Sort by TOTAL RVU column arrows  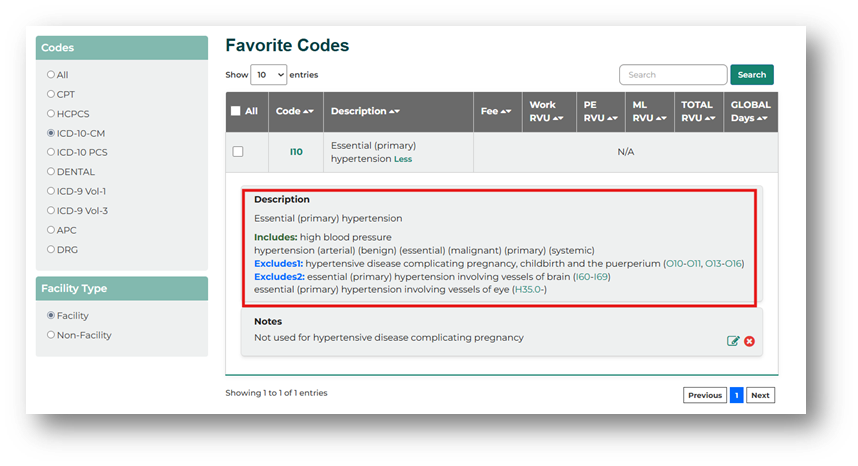coord(707,118)
